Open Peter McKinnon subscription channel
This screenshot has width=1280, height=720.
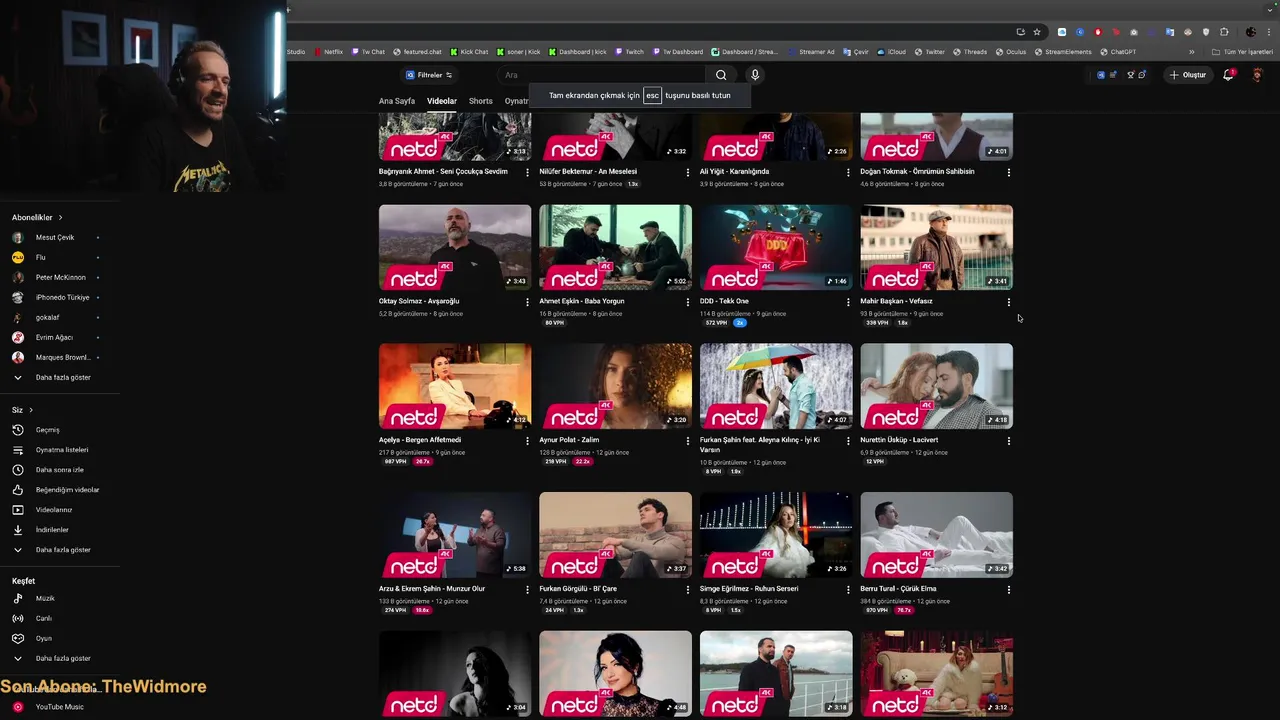coord(60,277)
